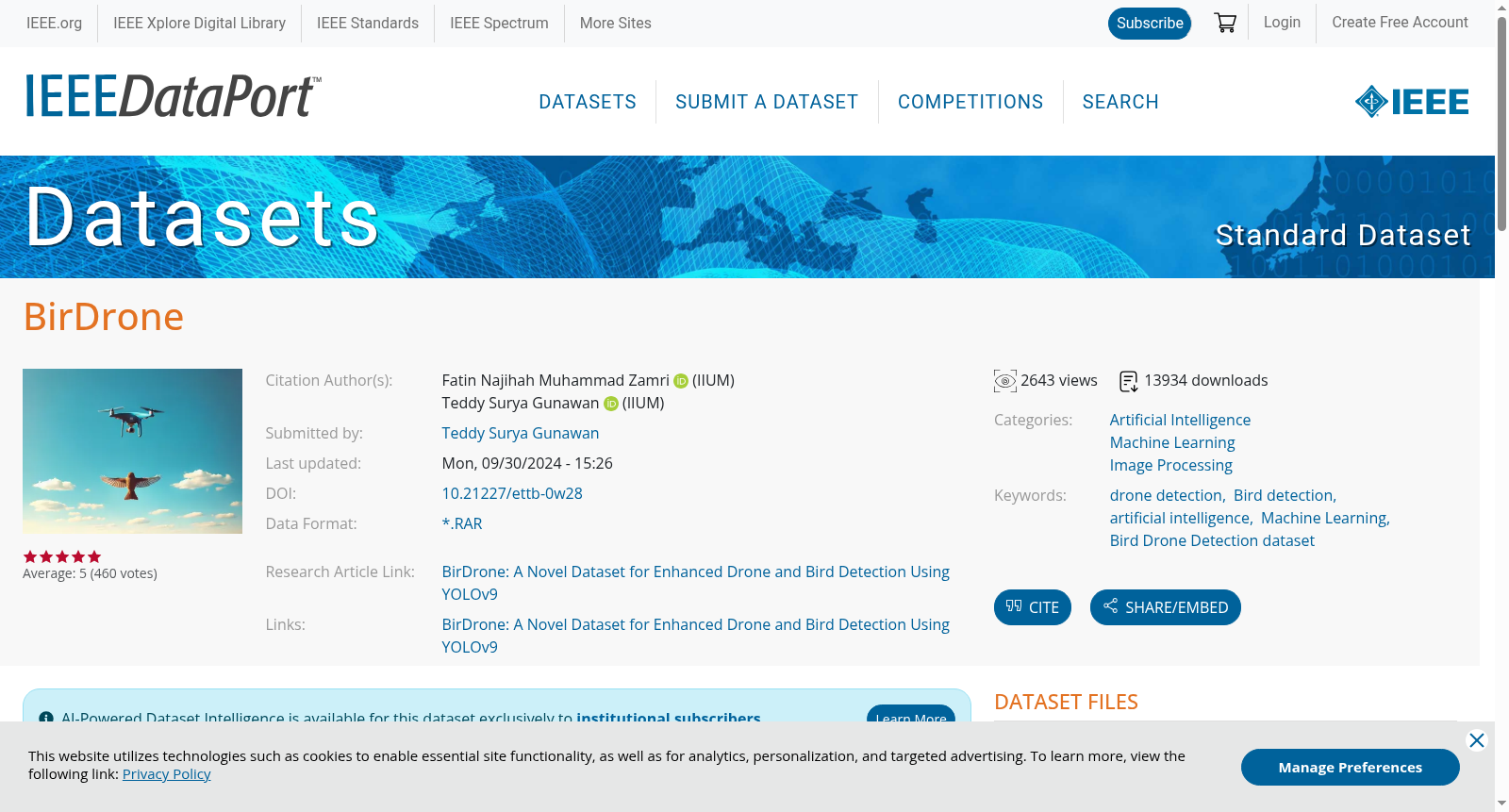Open institutional subscribers link
The image size is (1509, 812).
pos(669,719)
